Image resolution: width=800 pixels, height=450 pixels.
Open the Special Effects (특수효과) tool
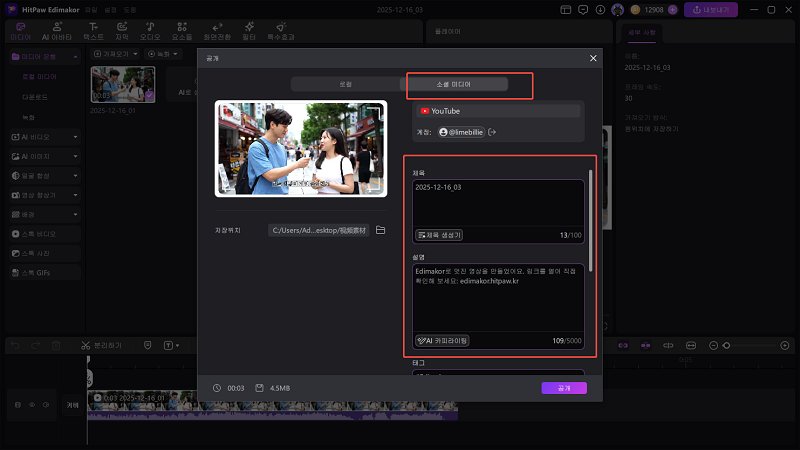(281, 32)
